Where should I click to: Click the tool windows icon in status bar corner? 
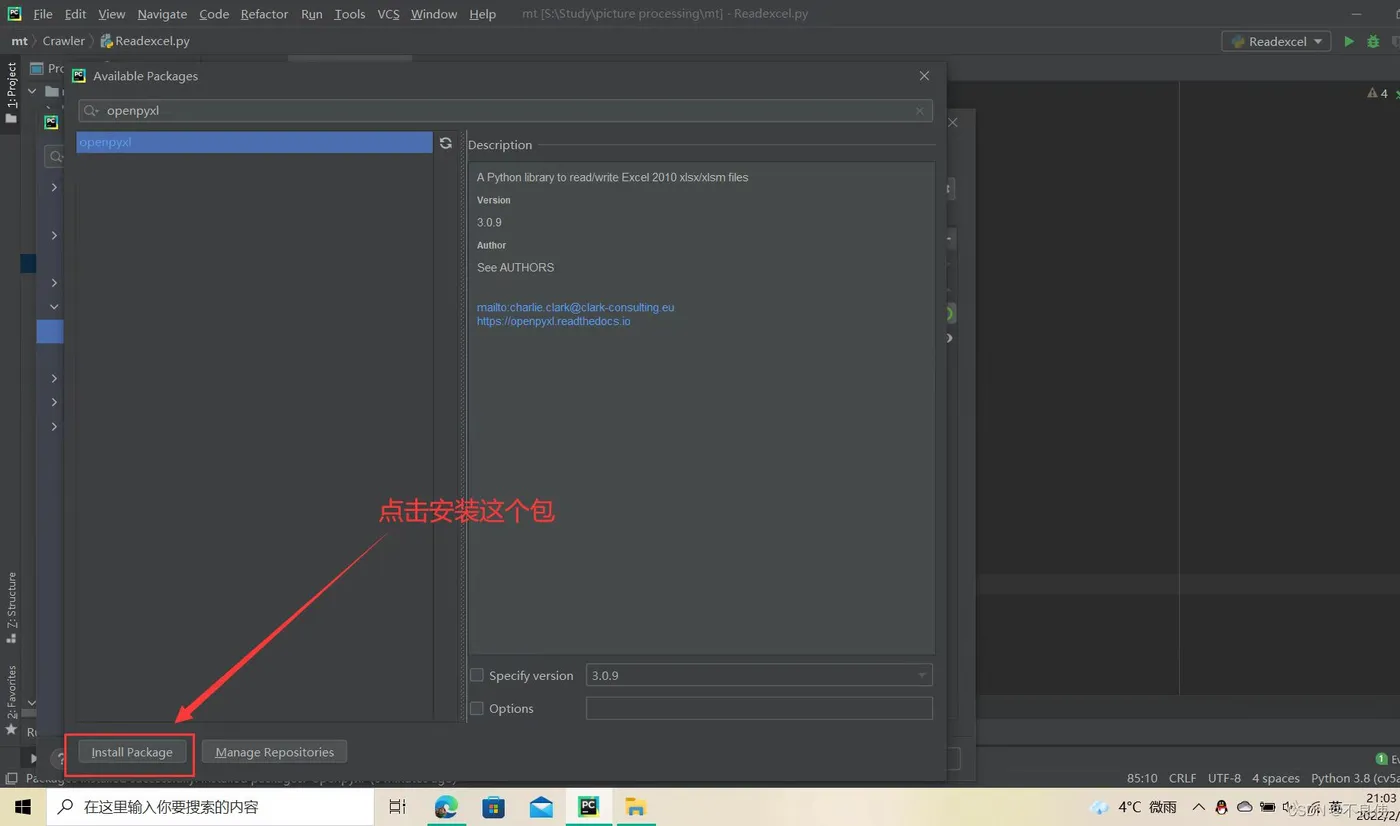click(x=11, y=778)
